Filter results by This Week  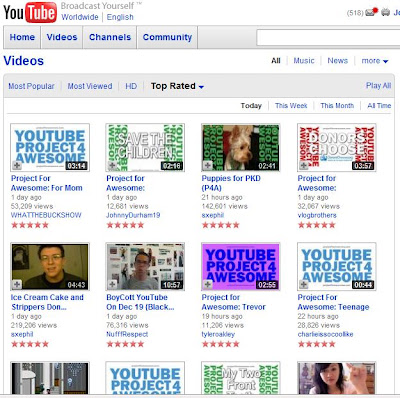click(x=291, y=106)
